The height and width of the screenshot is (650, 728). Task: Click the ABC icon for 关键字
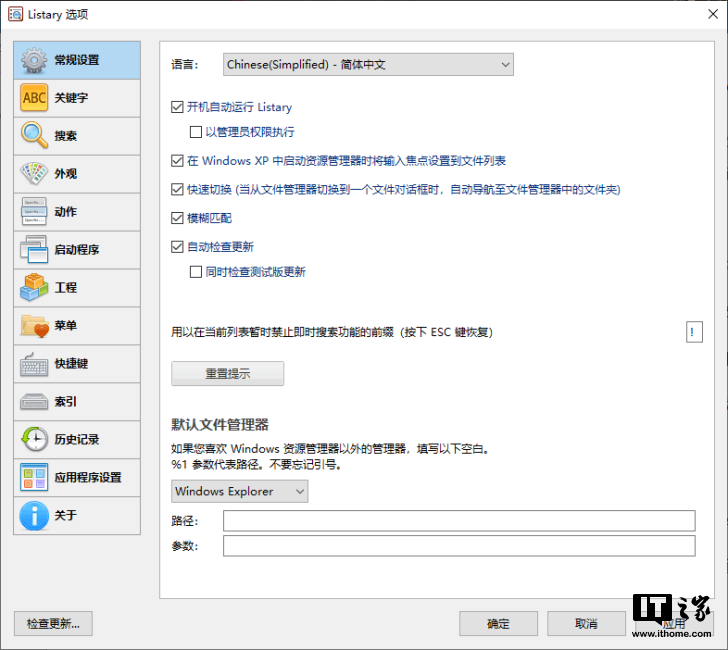(x=34, y=98)
